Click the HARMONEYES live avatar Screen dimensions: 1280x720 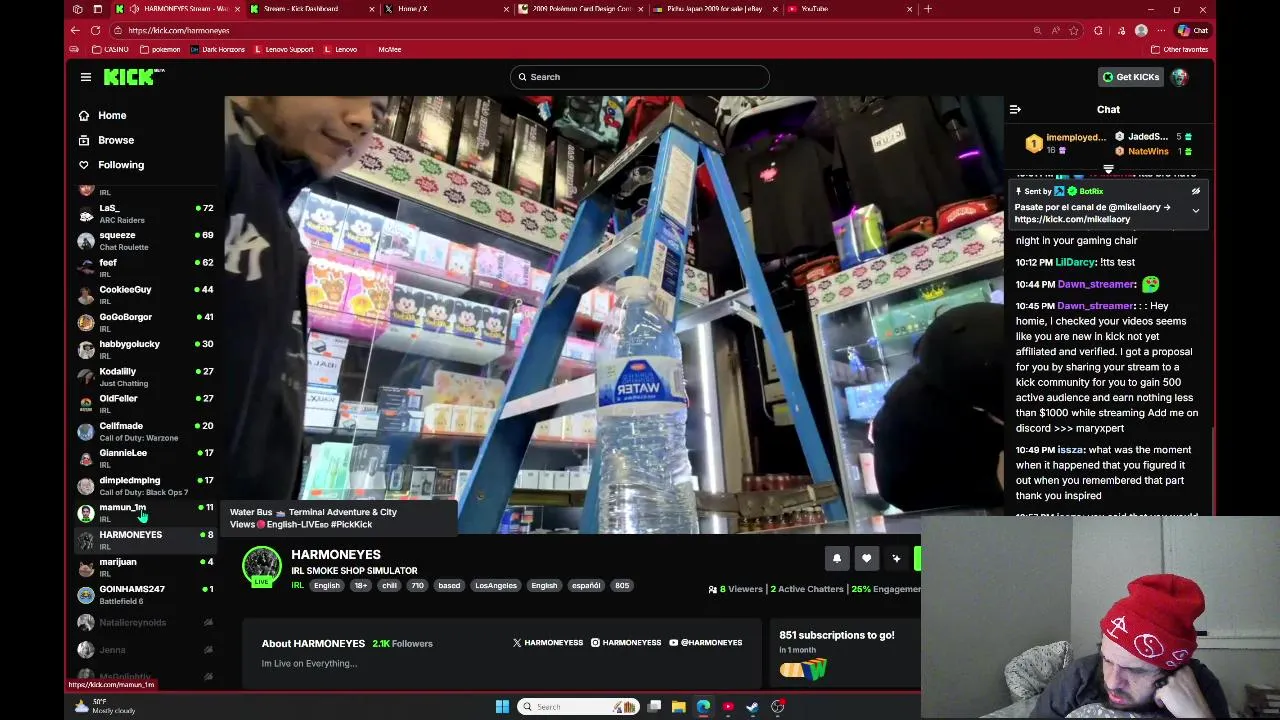(x=262, y=566)
